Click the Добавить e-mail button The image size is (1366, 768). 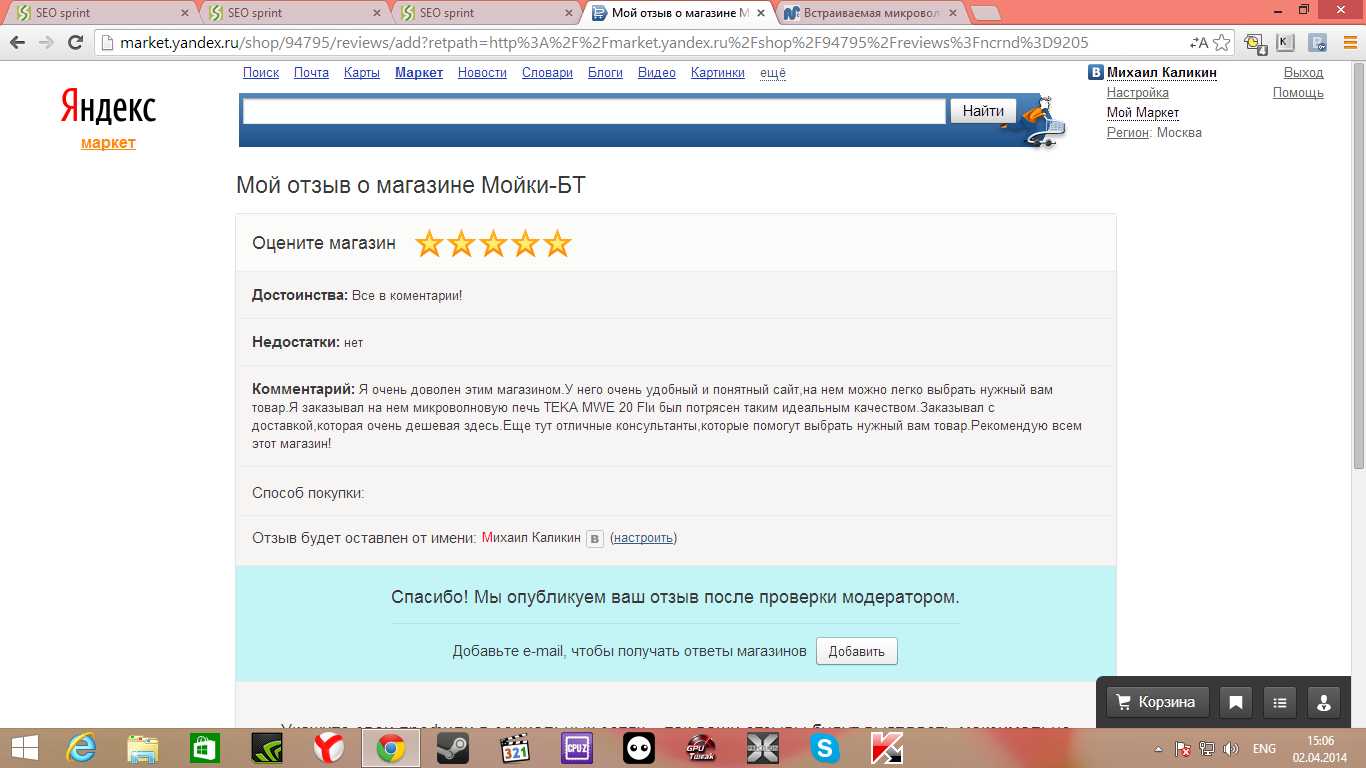click(x=857, y=651)
